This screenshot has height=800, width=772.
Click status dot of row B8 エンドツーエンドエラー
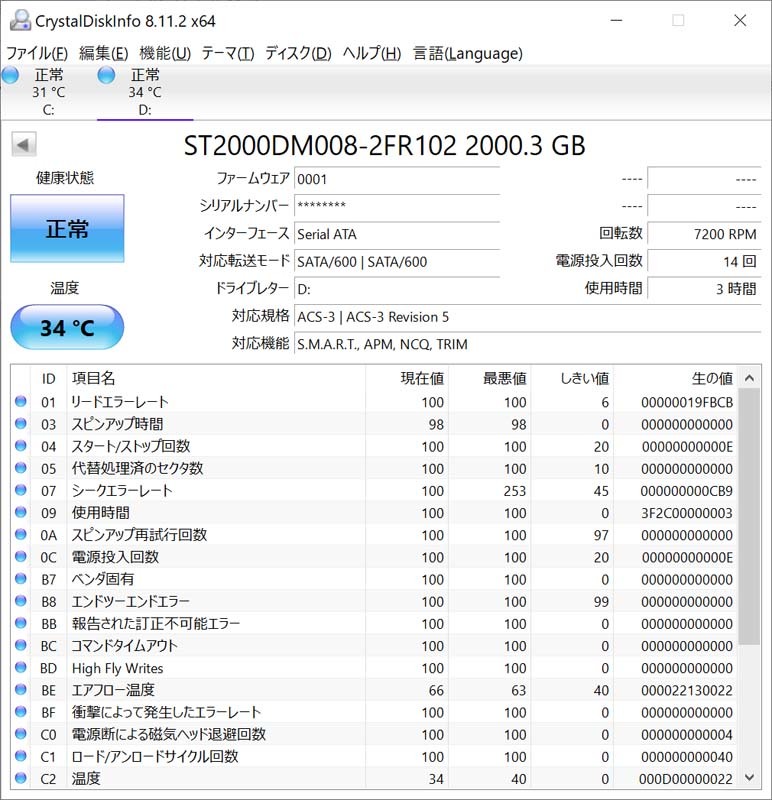[21, 601]
